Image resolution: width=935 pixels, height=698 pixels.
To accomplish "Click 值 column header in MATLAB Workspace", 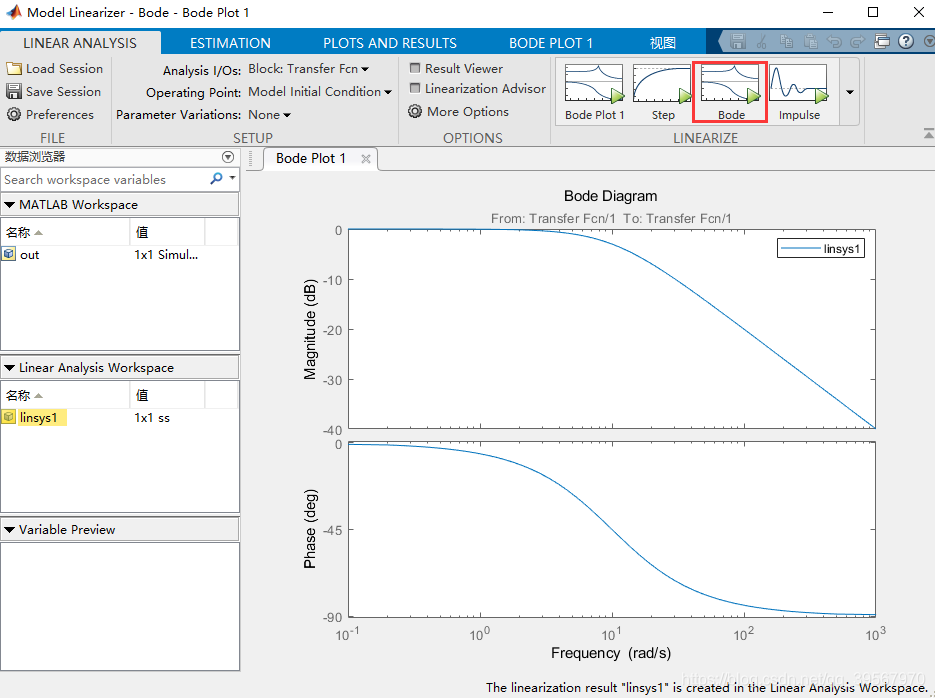I will pos(168,232).
